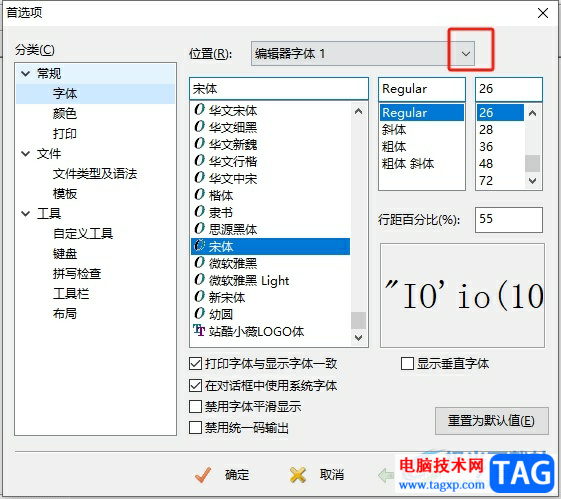Open 自定义工具 settings
The image size is (561, 499).
tap(83, 234)
